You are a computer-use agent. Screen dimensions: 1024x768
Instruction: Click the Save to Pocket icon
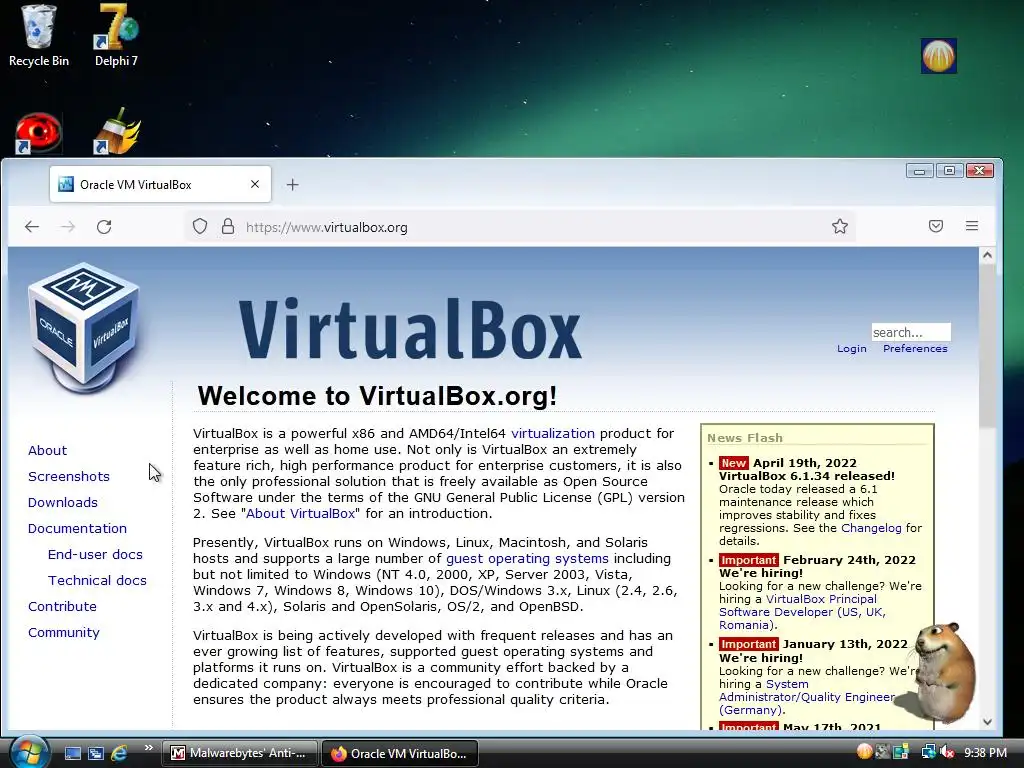click(x=936, y=226)
